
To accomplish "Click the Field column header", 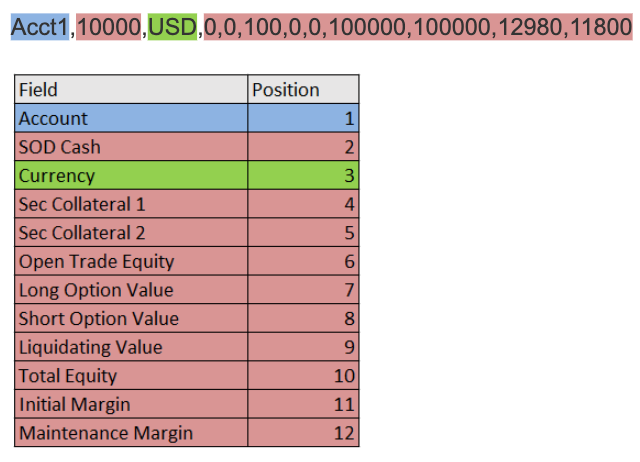I will (131, 89).
